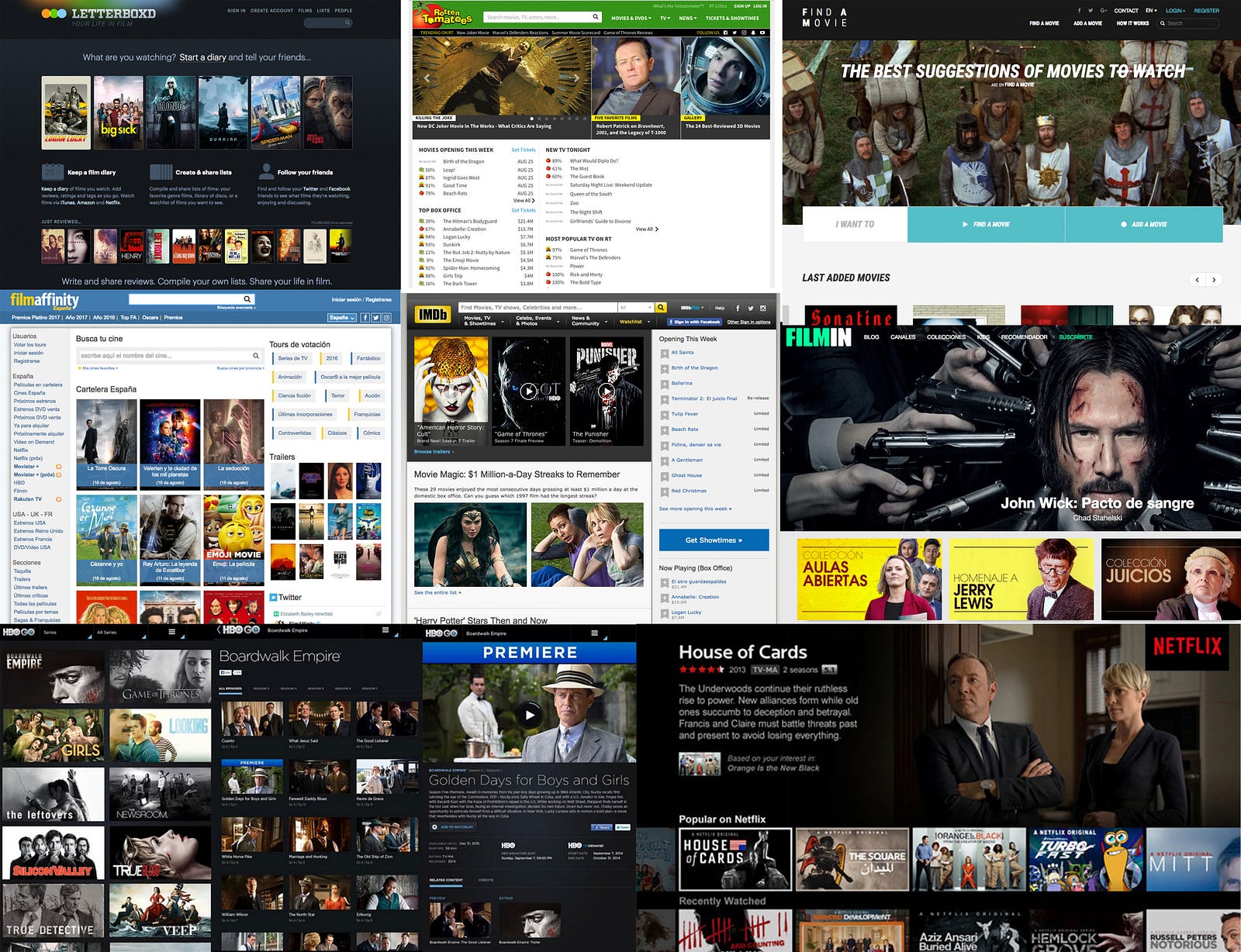Click Suscríbete in the Filmin header
1241x952 pixels.
click(x=1076, y=337)
